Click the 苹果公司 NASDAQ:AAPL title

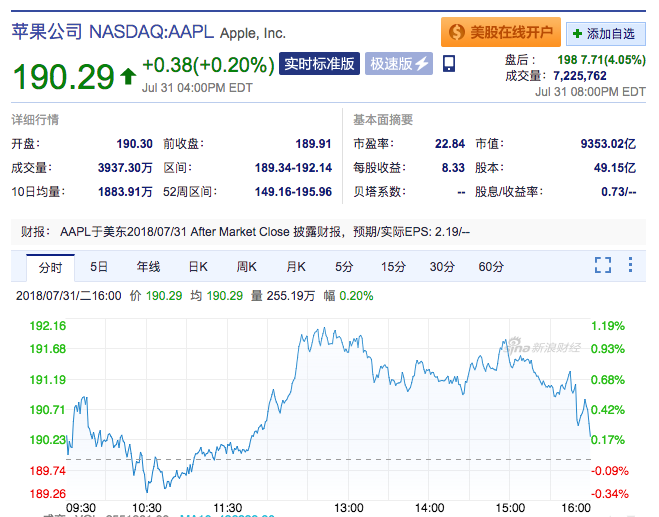click(x=113, y=32)
